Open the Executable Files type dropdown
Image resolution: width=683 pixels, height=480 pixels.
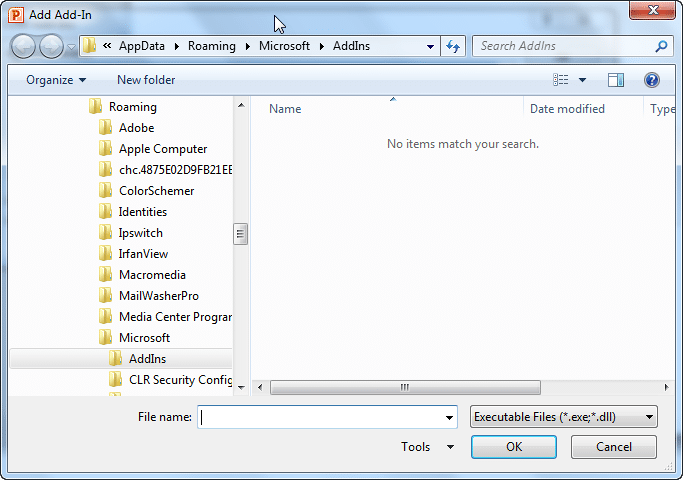tap(564, 417)
